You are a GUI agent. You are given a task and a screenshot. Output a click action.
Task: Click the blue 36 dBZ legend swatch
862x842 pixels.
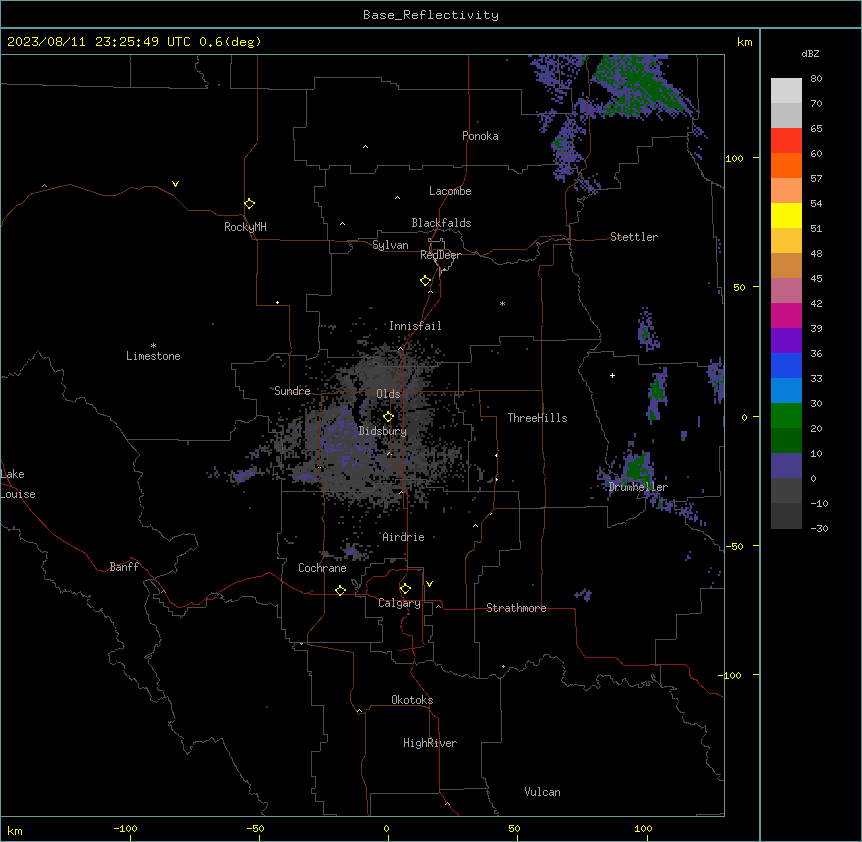pos(786,365)
